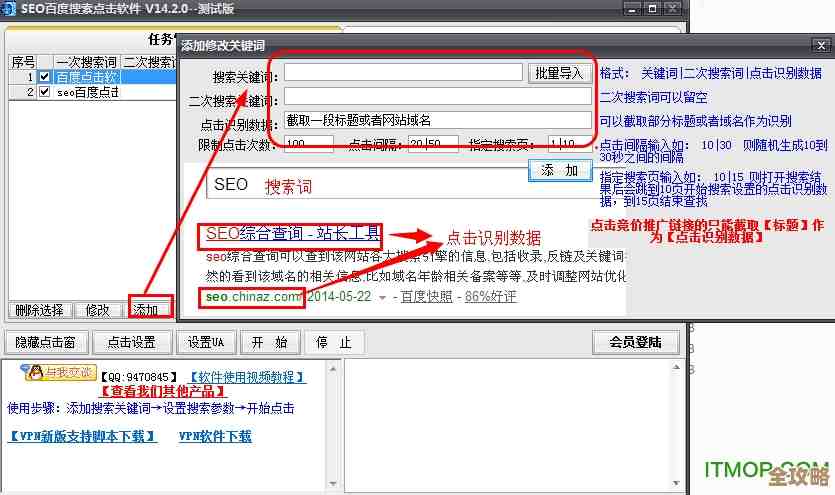
Task: Click the 批量导入 batch import button
Action: click(x=559, y=73)
